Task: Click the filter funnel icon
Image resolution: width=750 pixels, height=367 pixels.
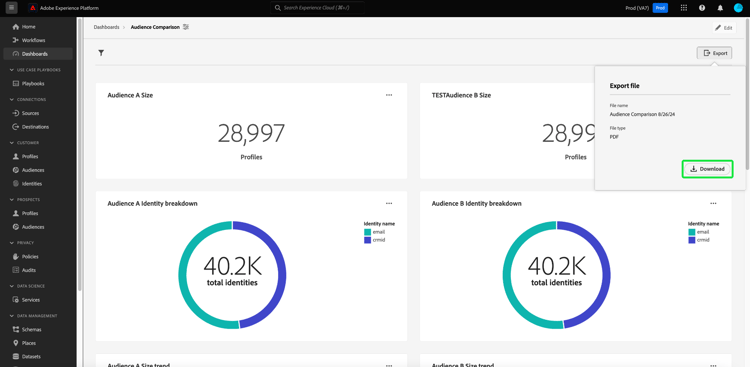Action: [101, 53]
